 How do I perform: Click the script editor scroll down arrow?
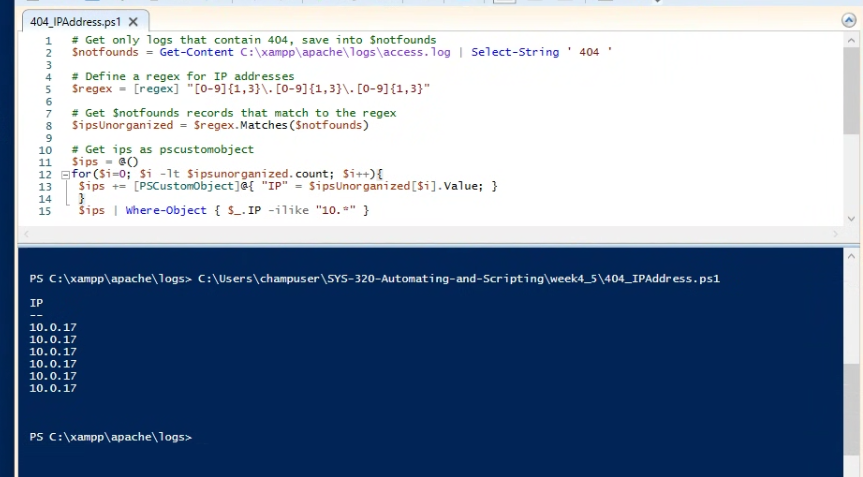click(x=850, y=219)
